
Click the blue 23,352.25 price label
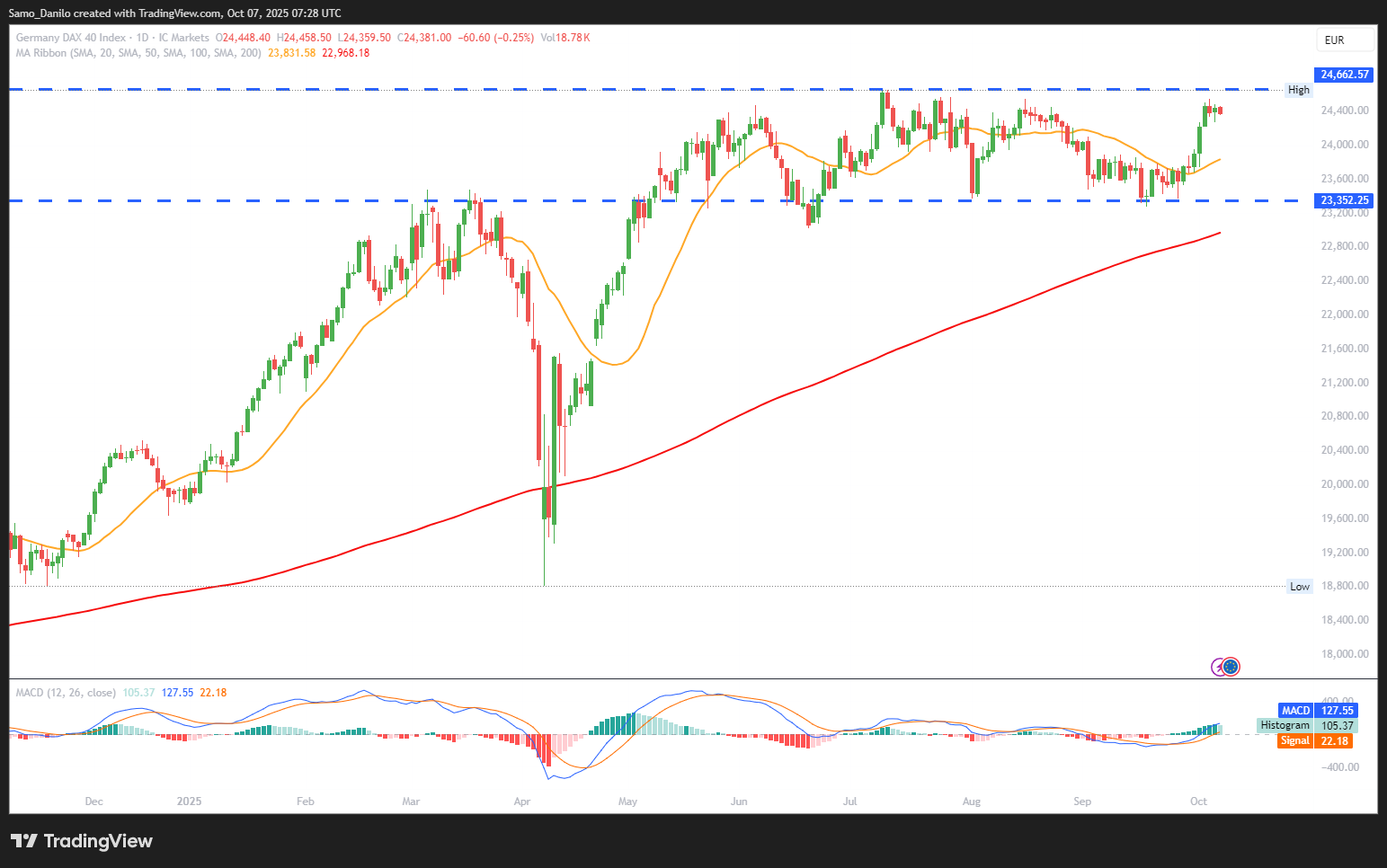[1344, 200]
